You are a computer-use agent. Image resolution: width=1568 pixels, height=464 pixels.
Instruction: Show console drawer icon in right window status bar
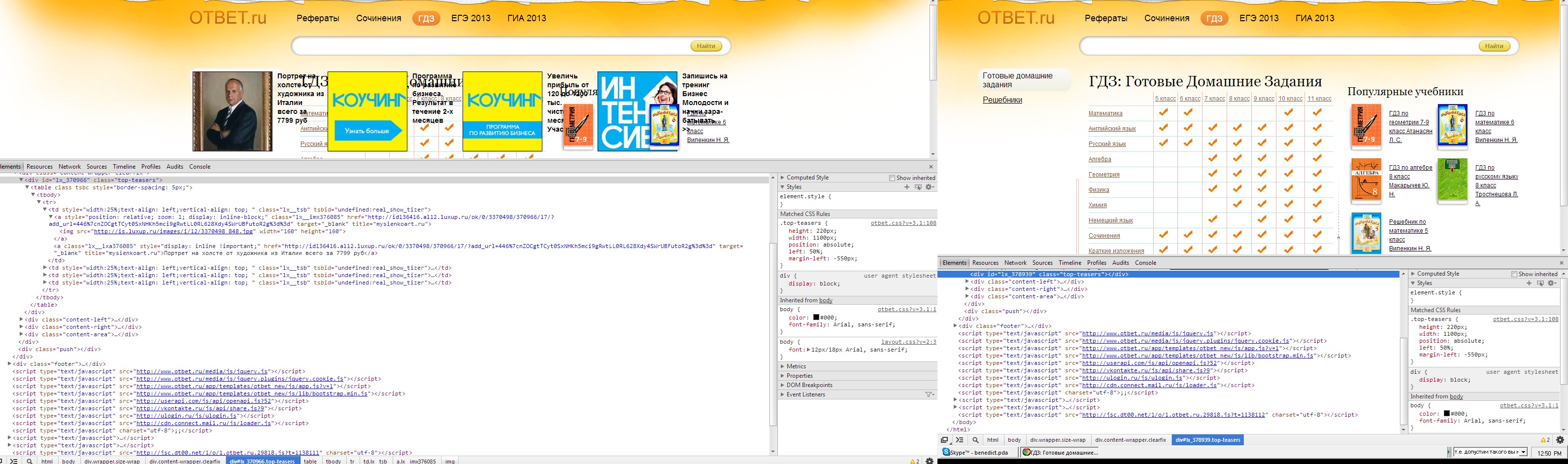tap(960, 440)
